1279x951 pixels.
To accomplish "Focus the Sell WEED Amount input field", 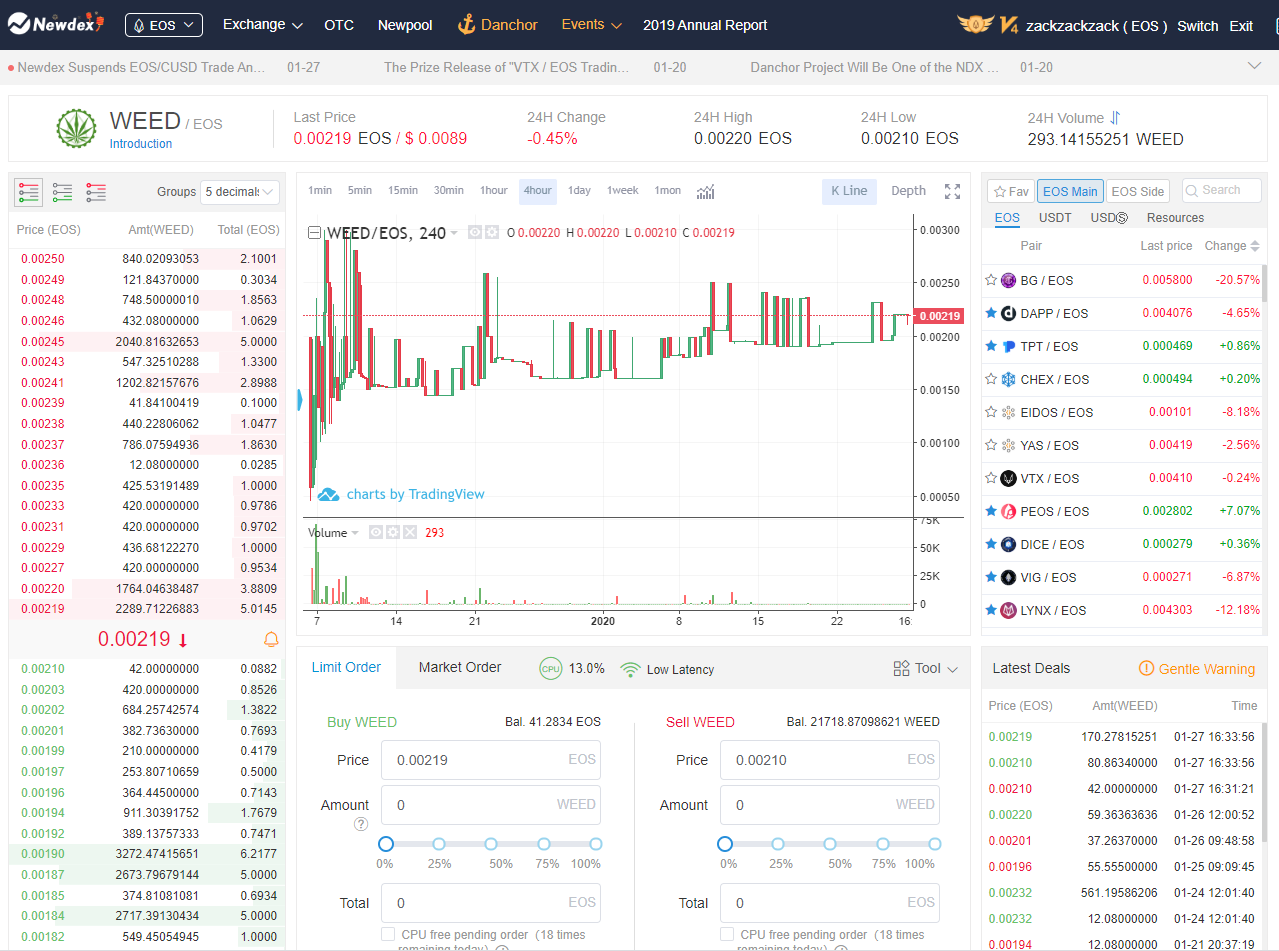I will coord(829,805).
